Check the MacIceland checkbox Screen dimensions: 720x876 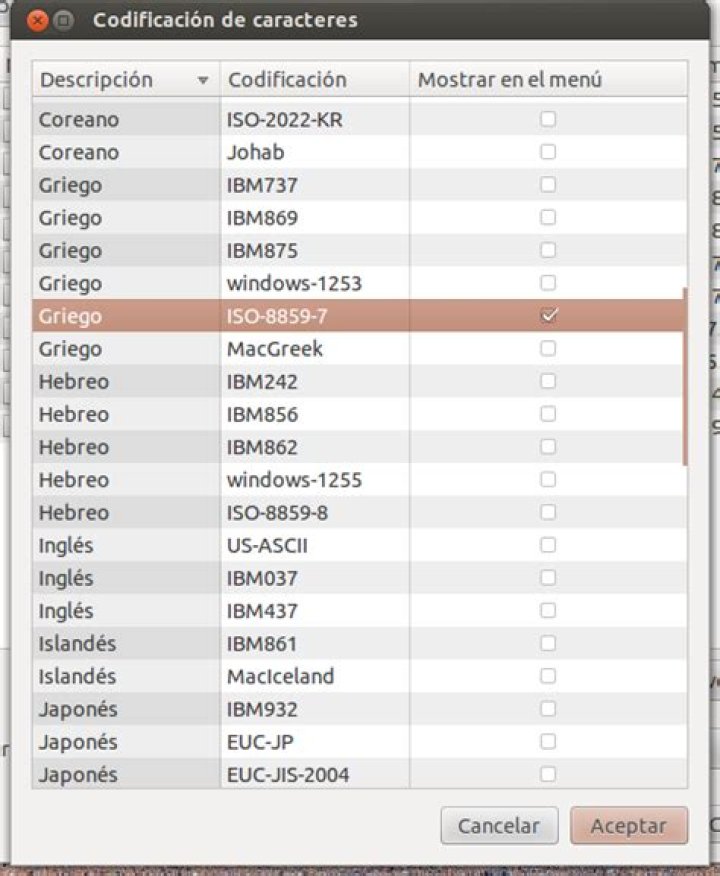click(x=548, y=676)
